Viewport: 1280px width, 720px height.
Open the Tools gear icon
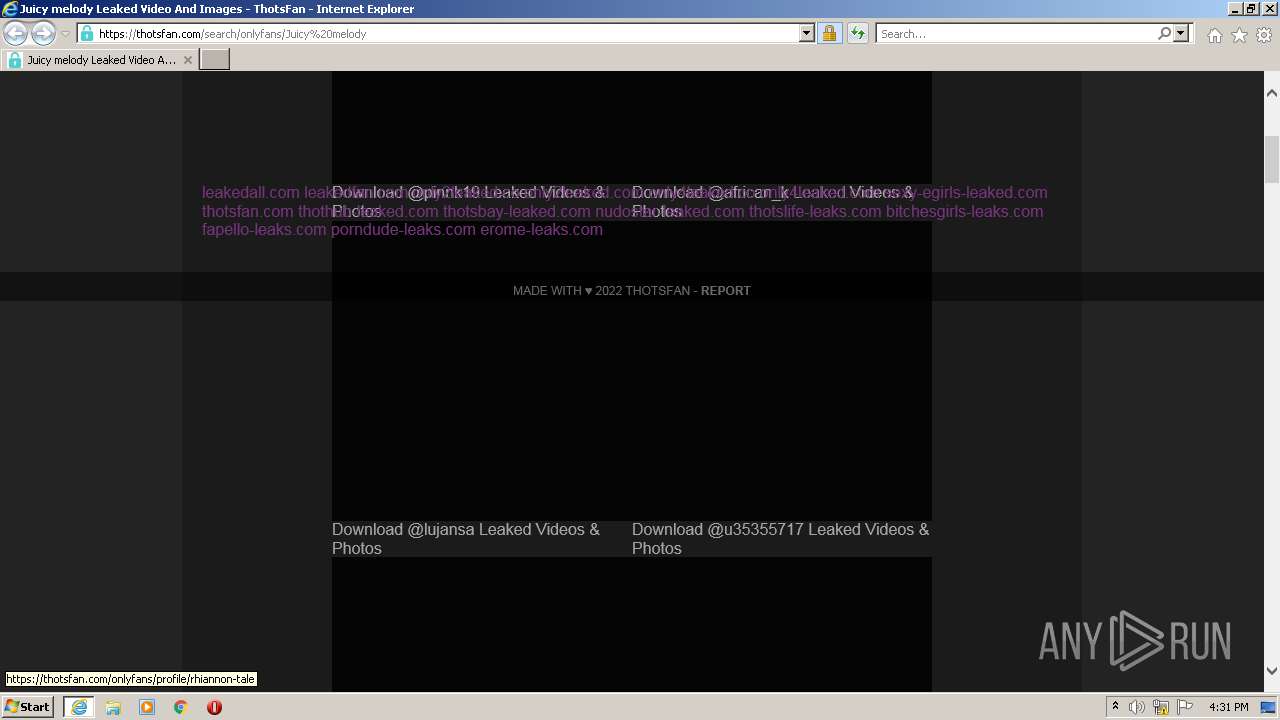click(1264, 35)
